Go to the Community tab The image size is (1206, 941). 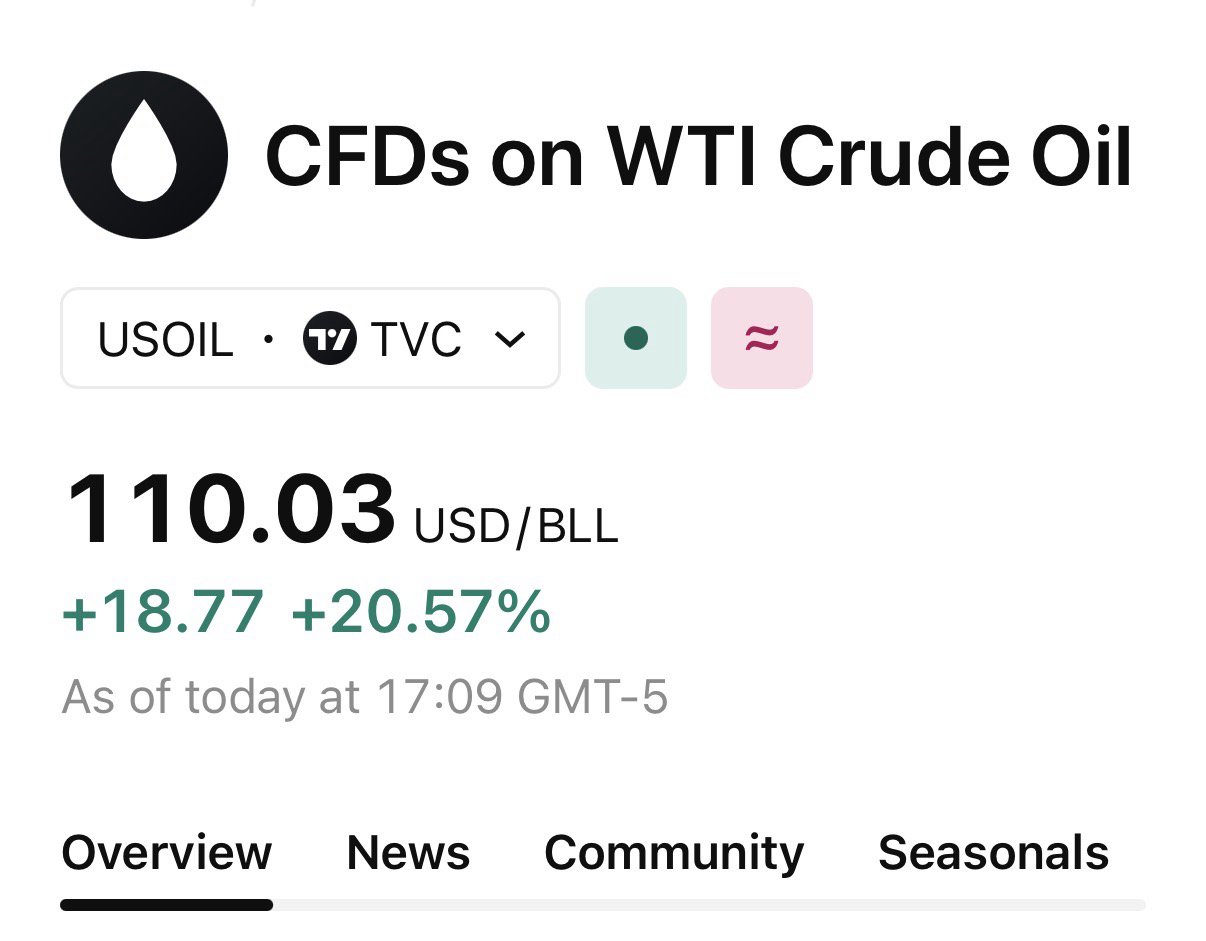pos(674,853)
